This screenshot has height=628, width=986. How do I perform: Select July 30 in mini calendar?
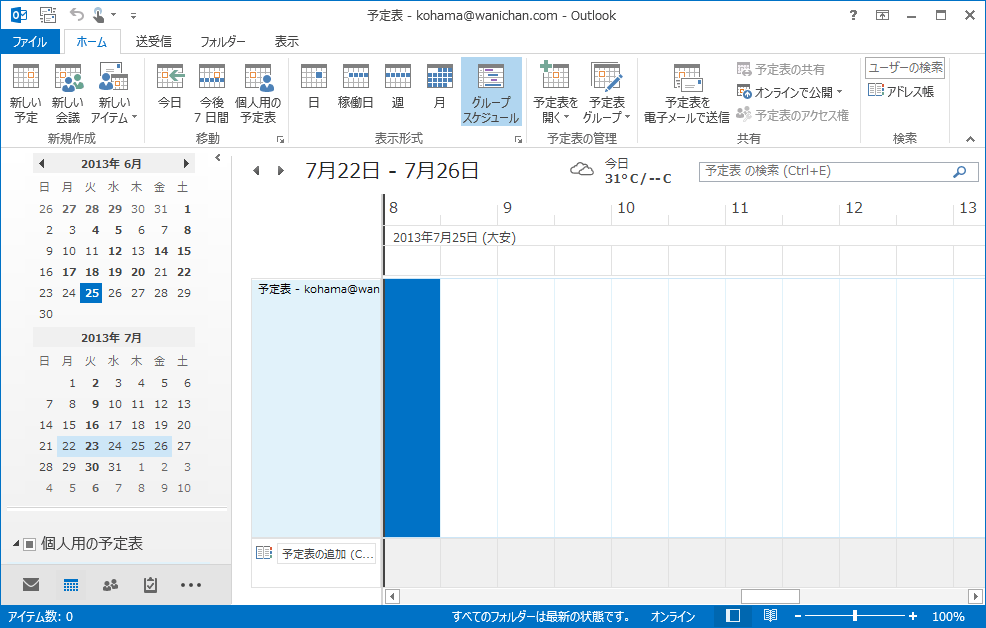point(92,467)
